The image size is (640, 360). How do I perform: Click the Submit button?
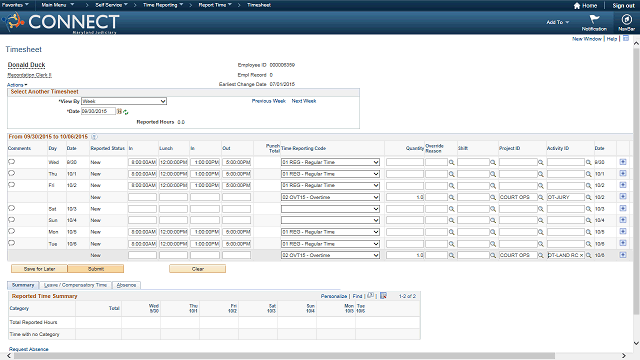pyautogui.click(x=96, y=269)
